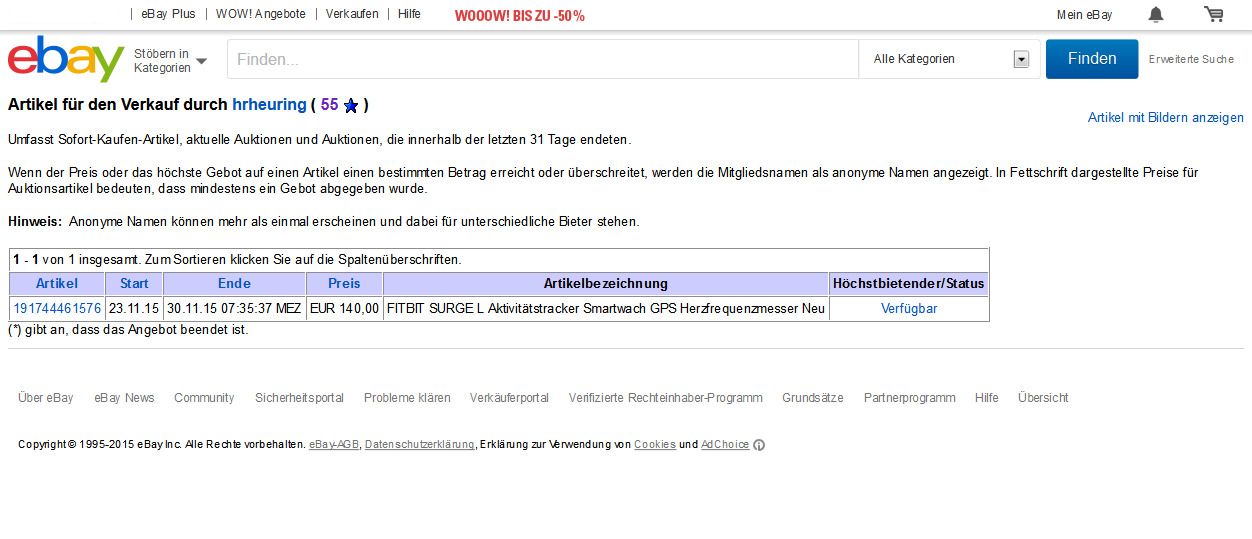Open item number 191744461576

[x=57, y=308]
